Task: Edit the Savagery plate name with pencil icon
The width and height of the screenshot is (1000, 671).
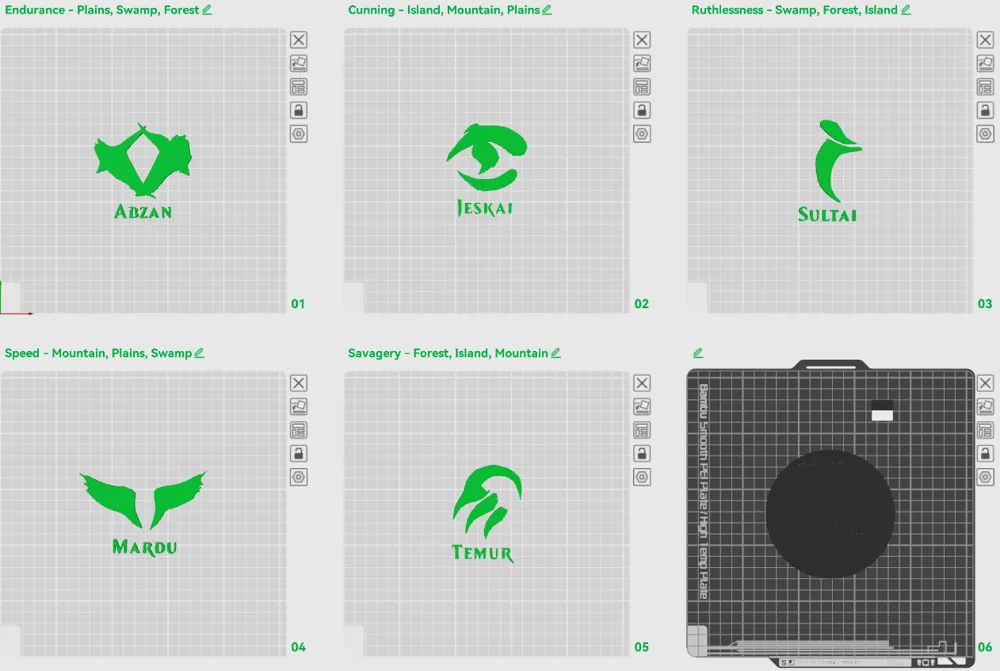Action: (x=556, y=353)
